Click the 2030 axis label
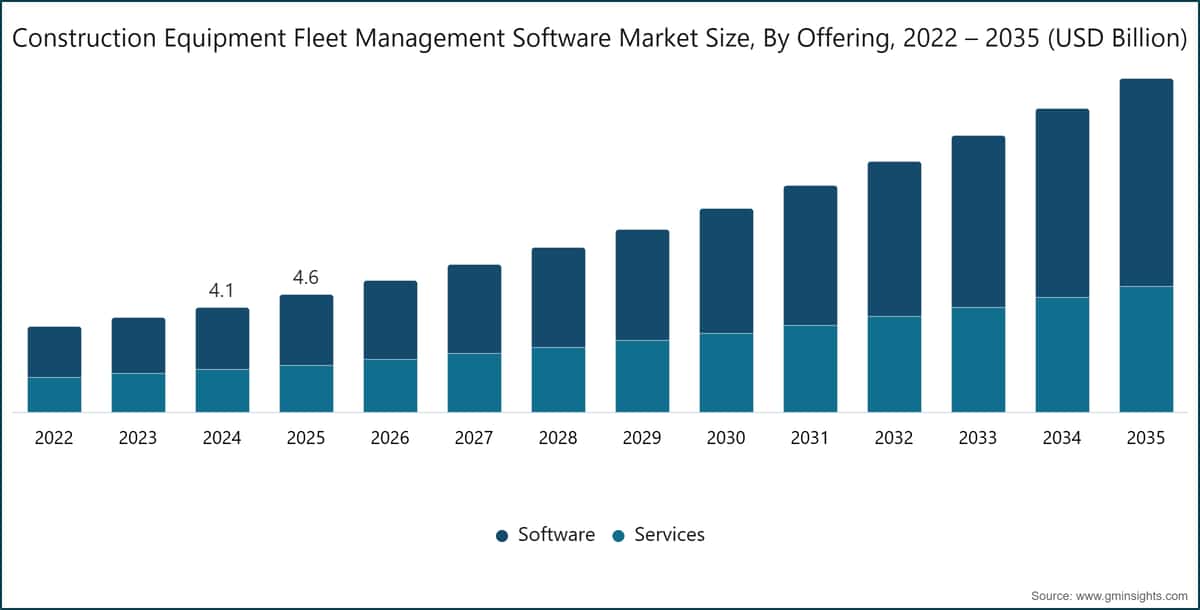The height and width of the screenshot is (610, 1200). coord(726,438)
